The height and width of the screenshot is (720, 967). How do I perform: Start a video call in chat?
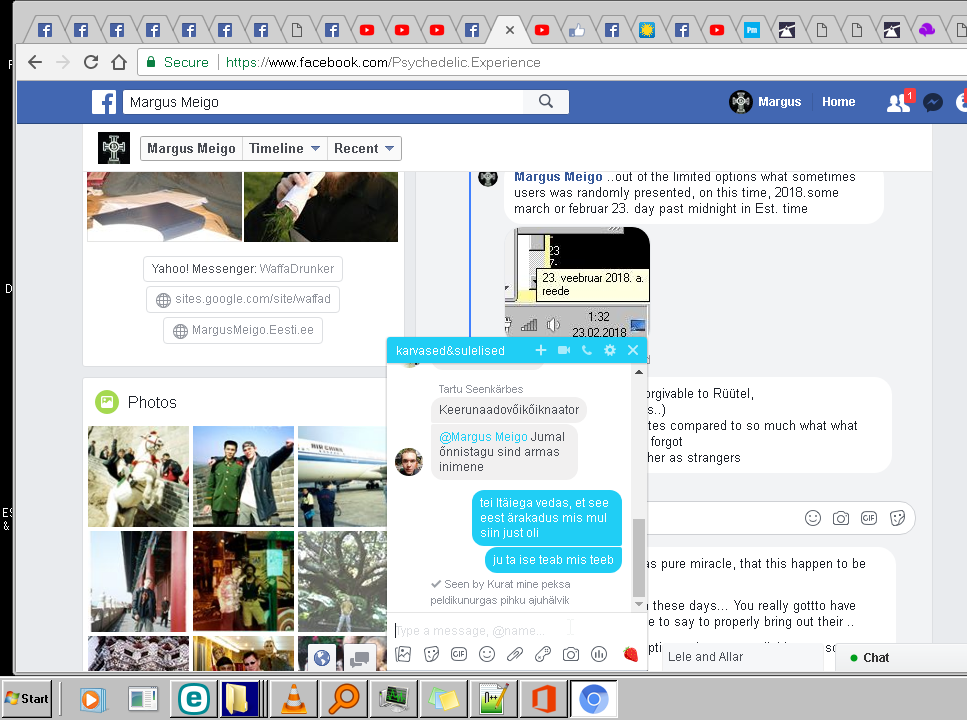[x=564, y=350]
